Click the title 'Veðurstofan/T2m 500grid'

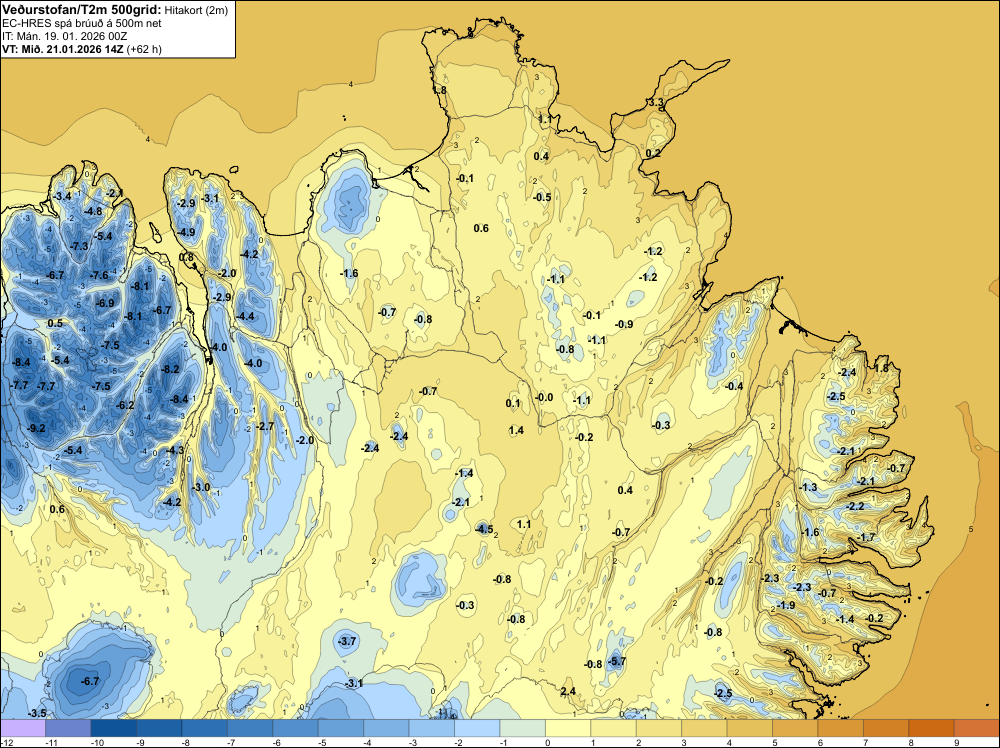pyautogui.click(x=81, y=10)
